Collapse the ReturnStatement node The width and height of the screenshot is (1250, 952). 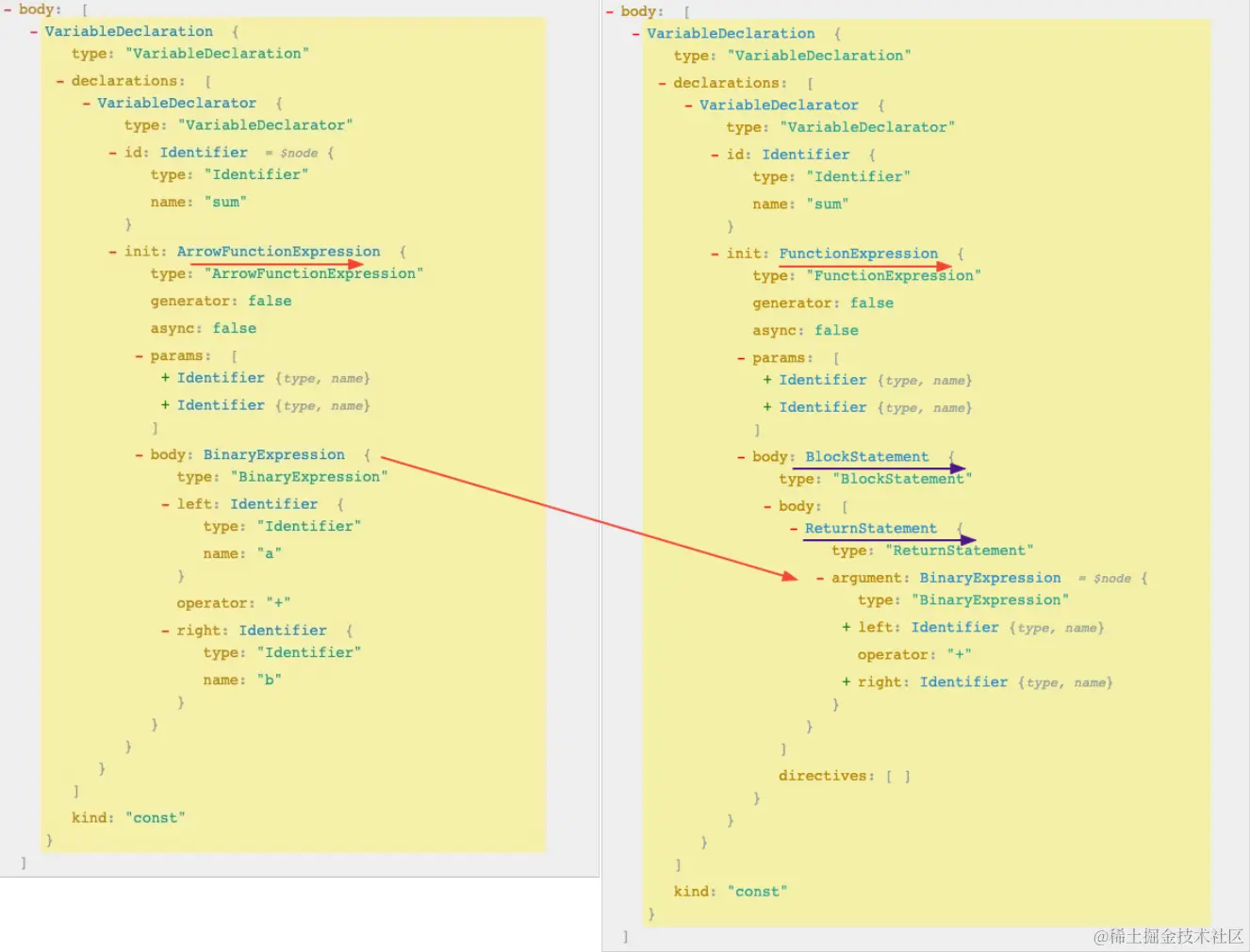coord(795,529)
